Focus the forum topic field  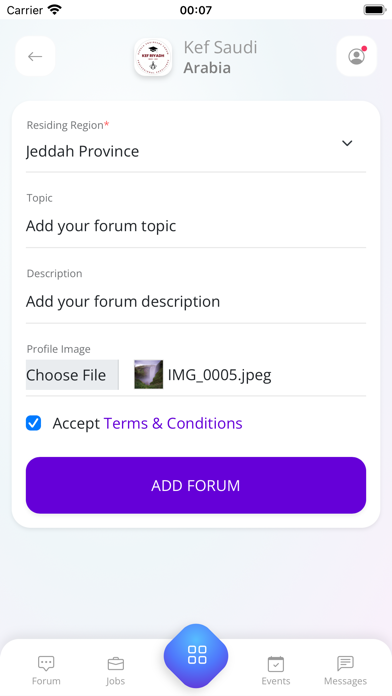coord(196,226)
